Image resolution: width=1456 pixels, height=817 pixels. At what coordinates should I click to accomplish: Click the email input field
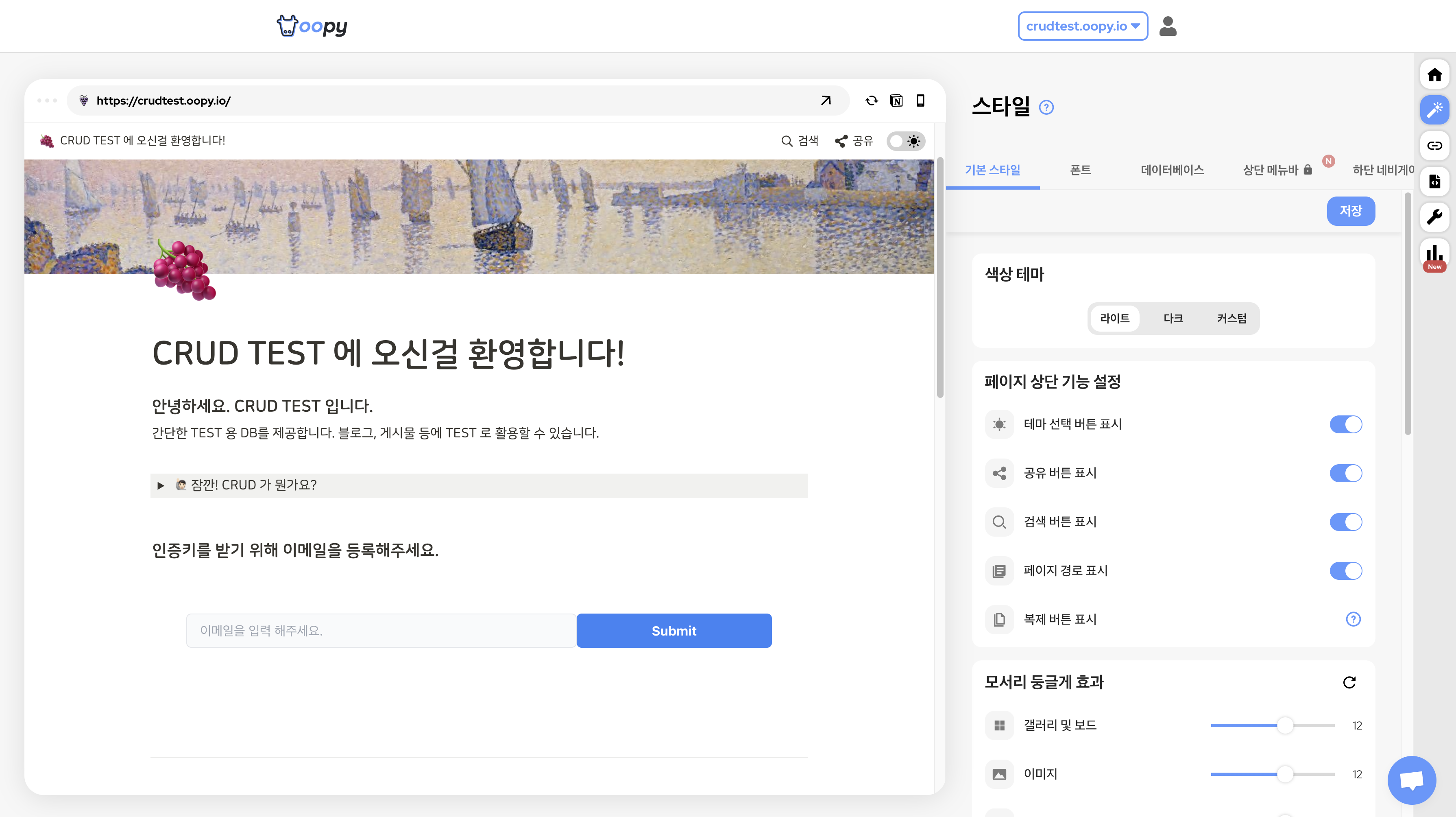(x=381, y=631)
